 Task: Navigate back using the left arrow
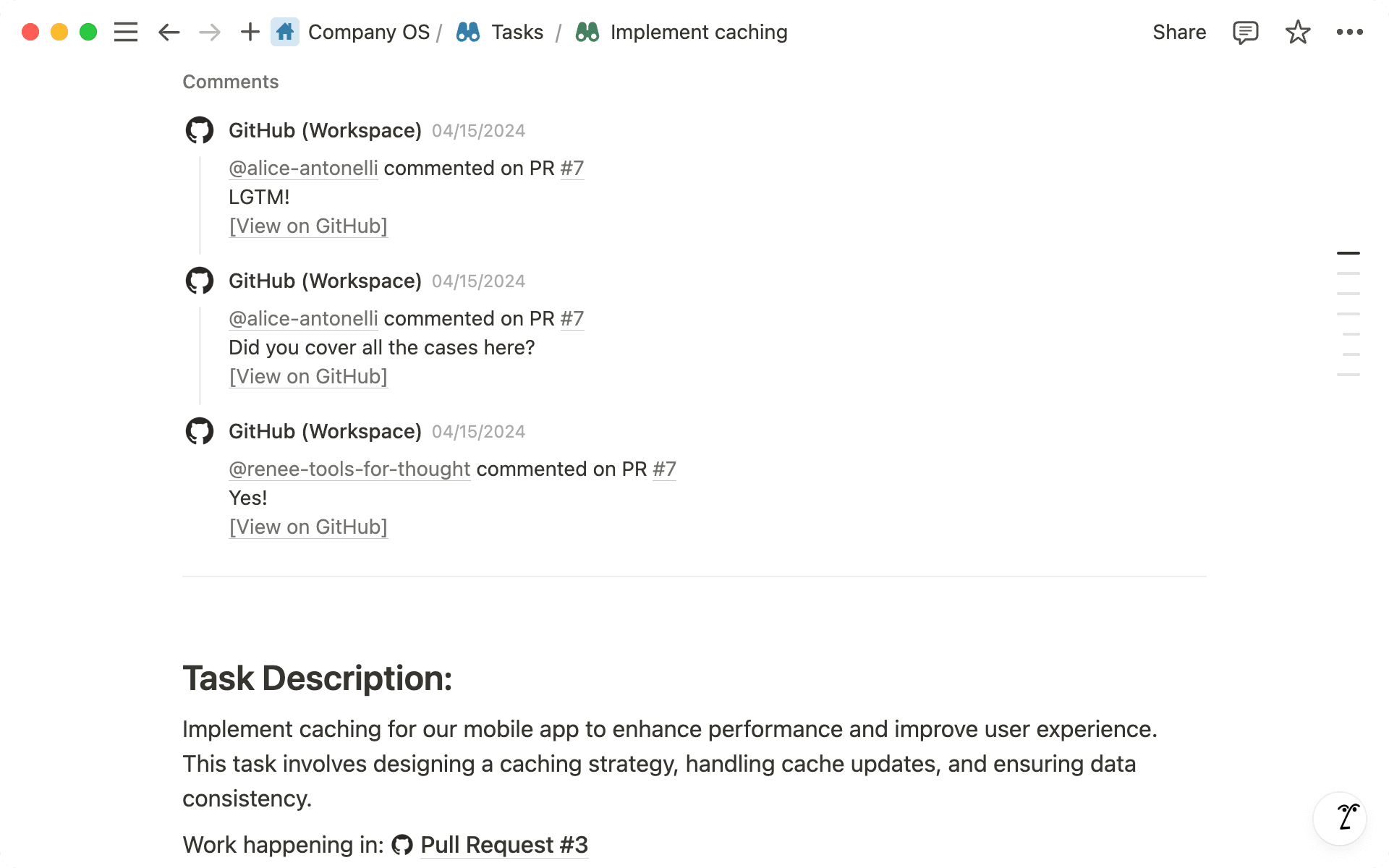pos(169,32)
